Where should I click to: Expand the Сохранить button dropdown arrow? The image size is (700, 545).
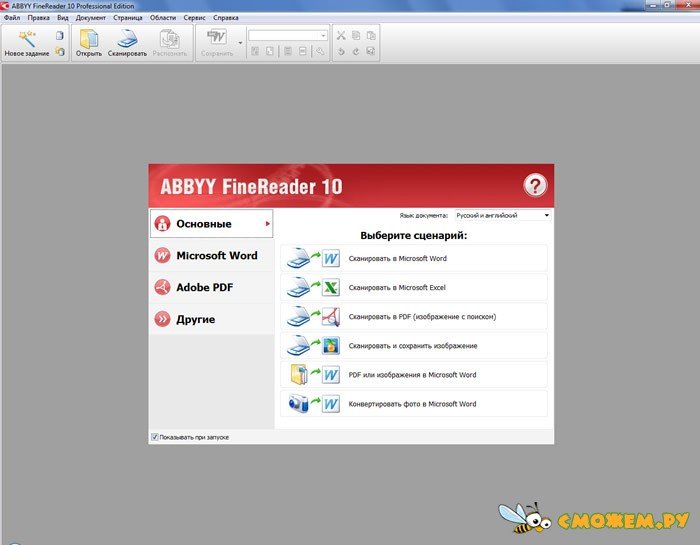[240, 43]
